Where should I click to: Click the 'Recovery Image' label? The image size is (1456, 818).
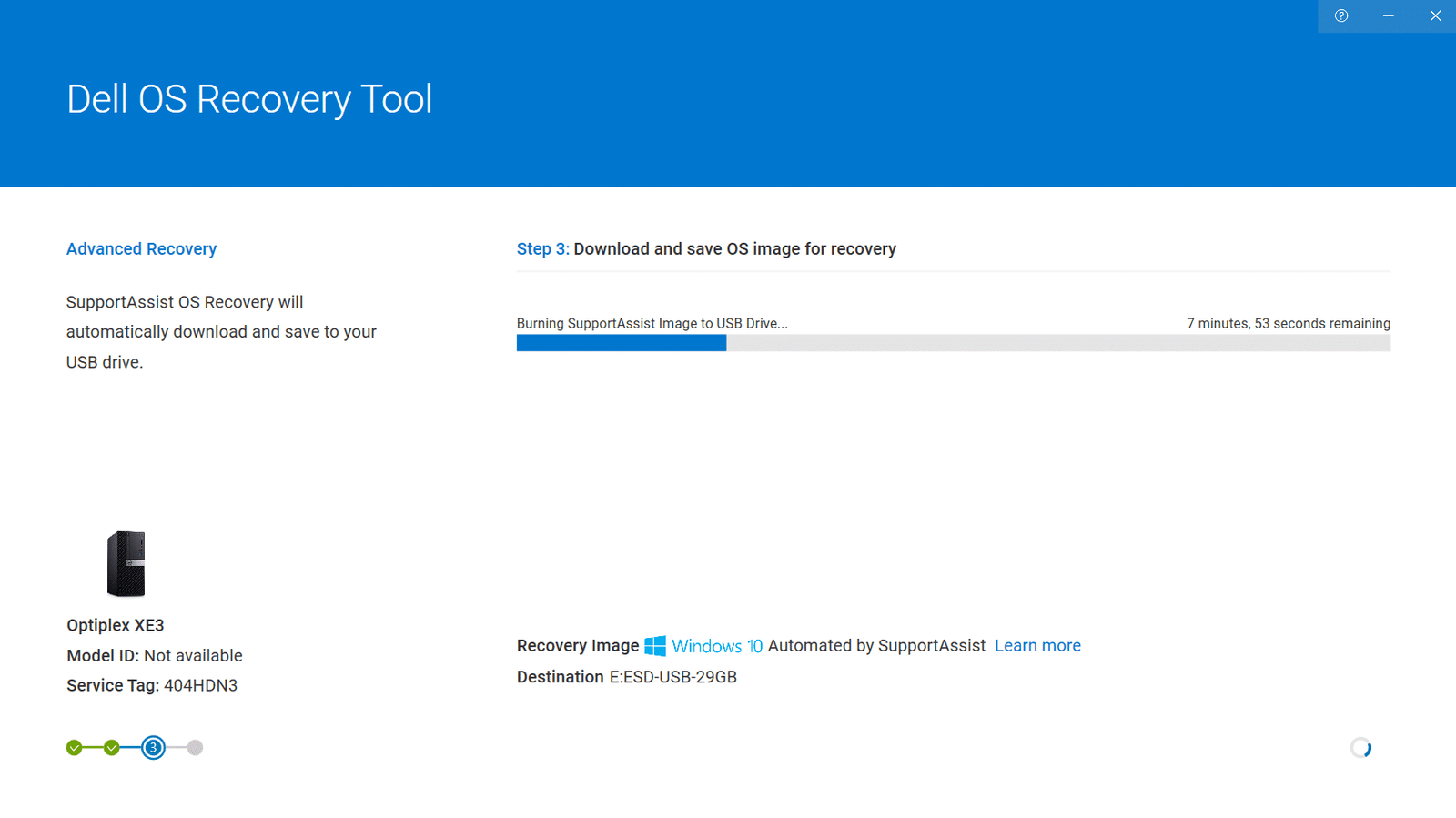click(x=578, y=646)
